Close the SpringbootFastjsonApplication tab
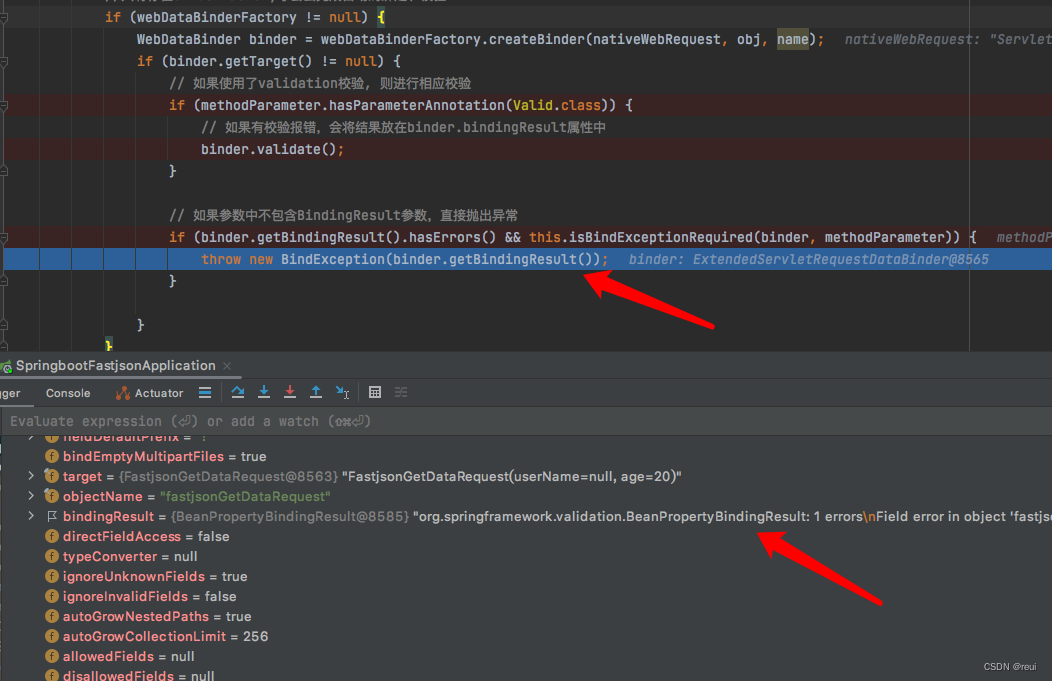Viewport: 1052px width, 681px height. pos(227,366)
